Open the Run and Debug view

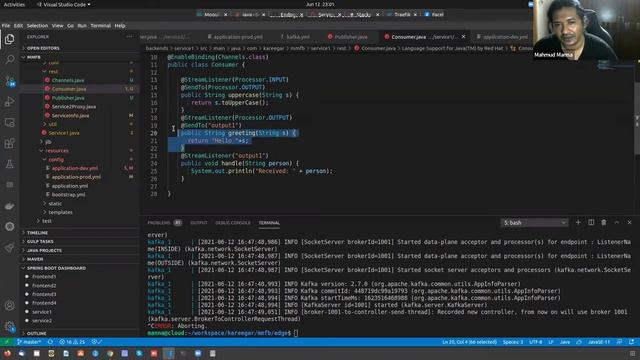(9, 102)
